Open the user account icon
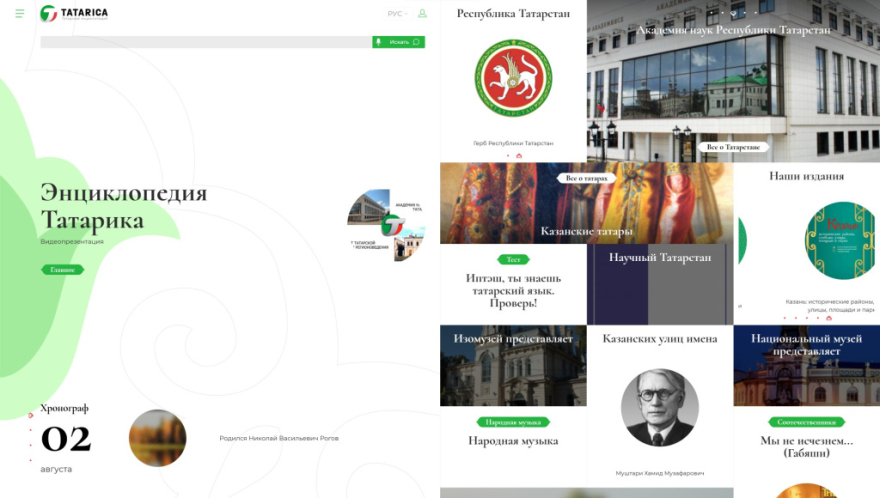The height and width of the screenshot is (498, 880). pos(422,14)
